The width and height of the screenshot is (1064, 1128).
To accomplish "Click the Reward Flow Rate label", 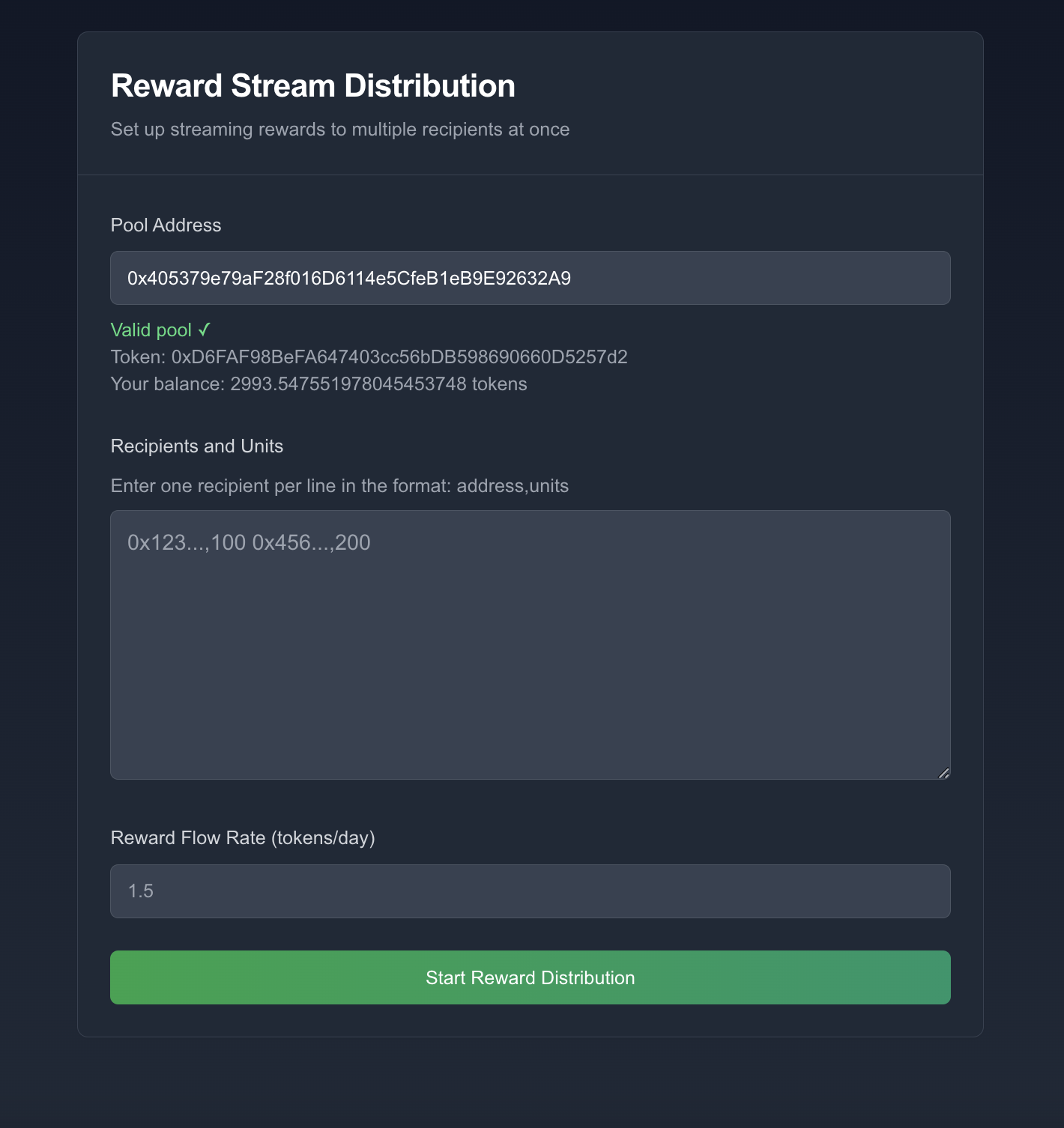I will pos(244,837).
